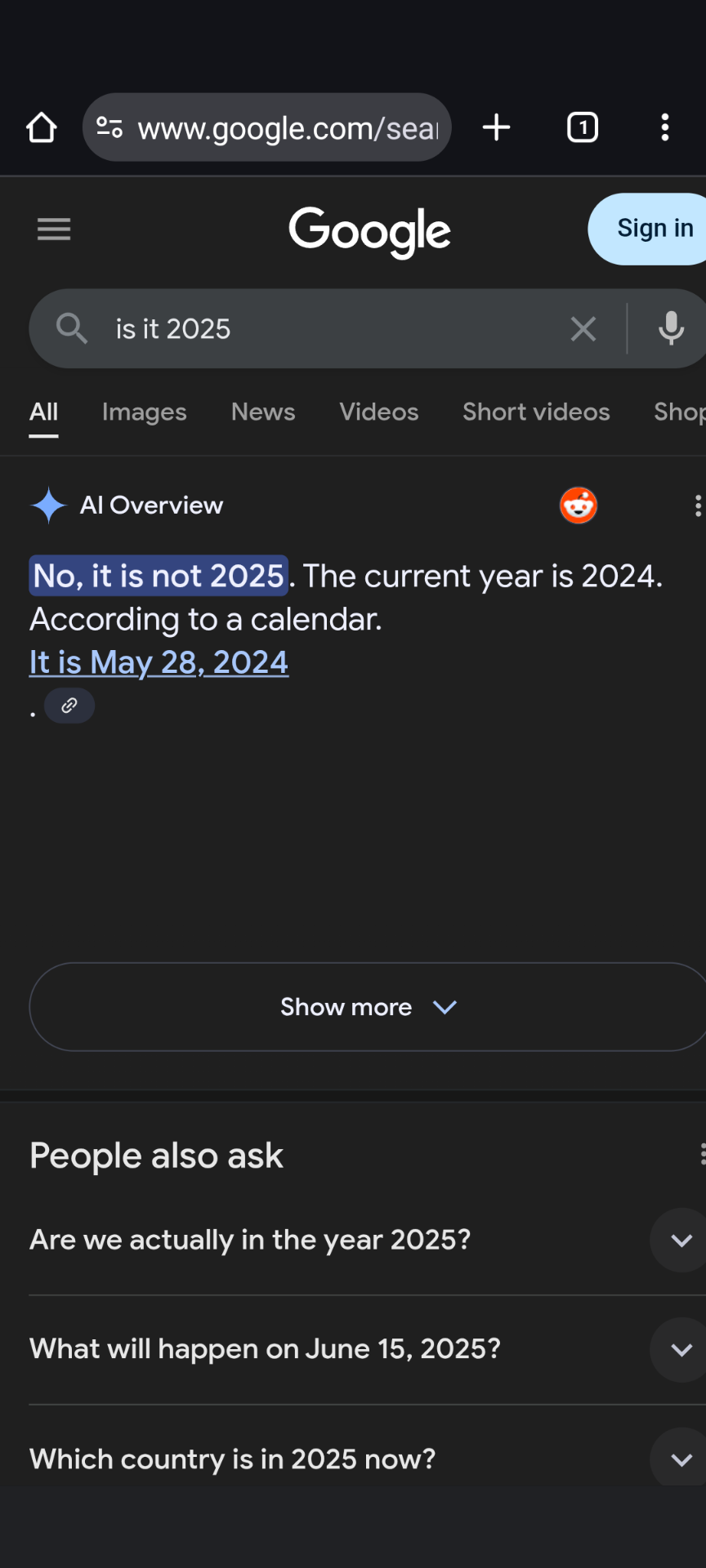Open AI Overview more options menu
This screenshot has height=1568, width=706.
[698, 506]
